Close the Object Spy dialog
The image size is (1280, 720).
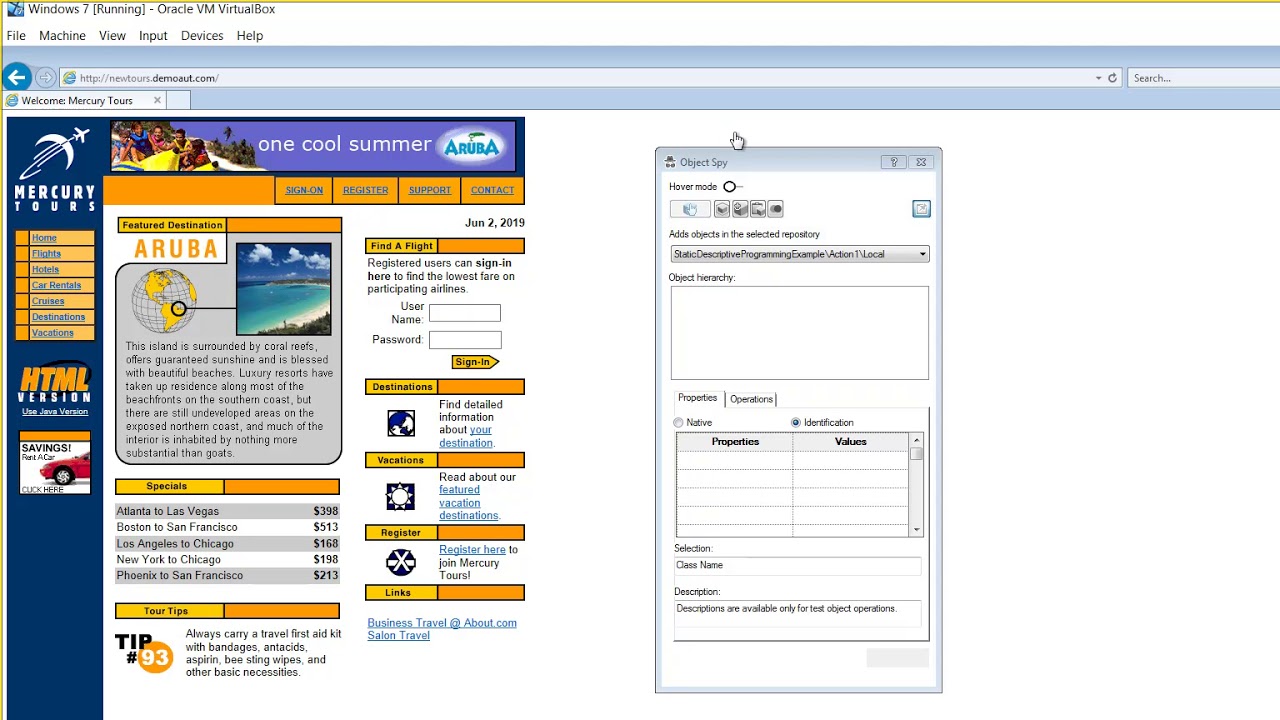click(x=921, y=162)
